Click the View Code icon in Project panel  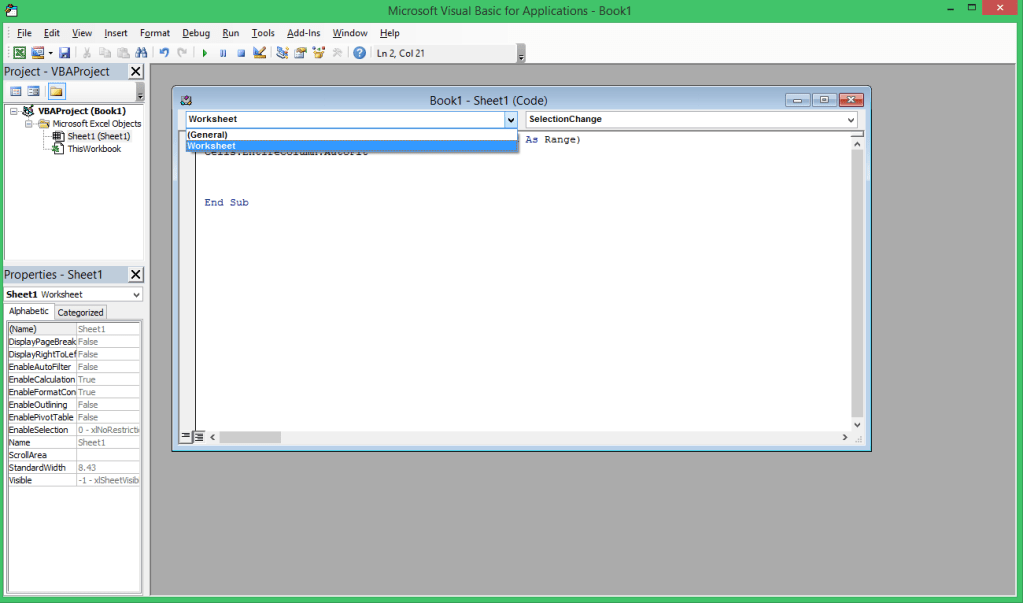(16, 92)
